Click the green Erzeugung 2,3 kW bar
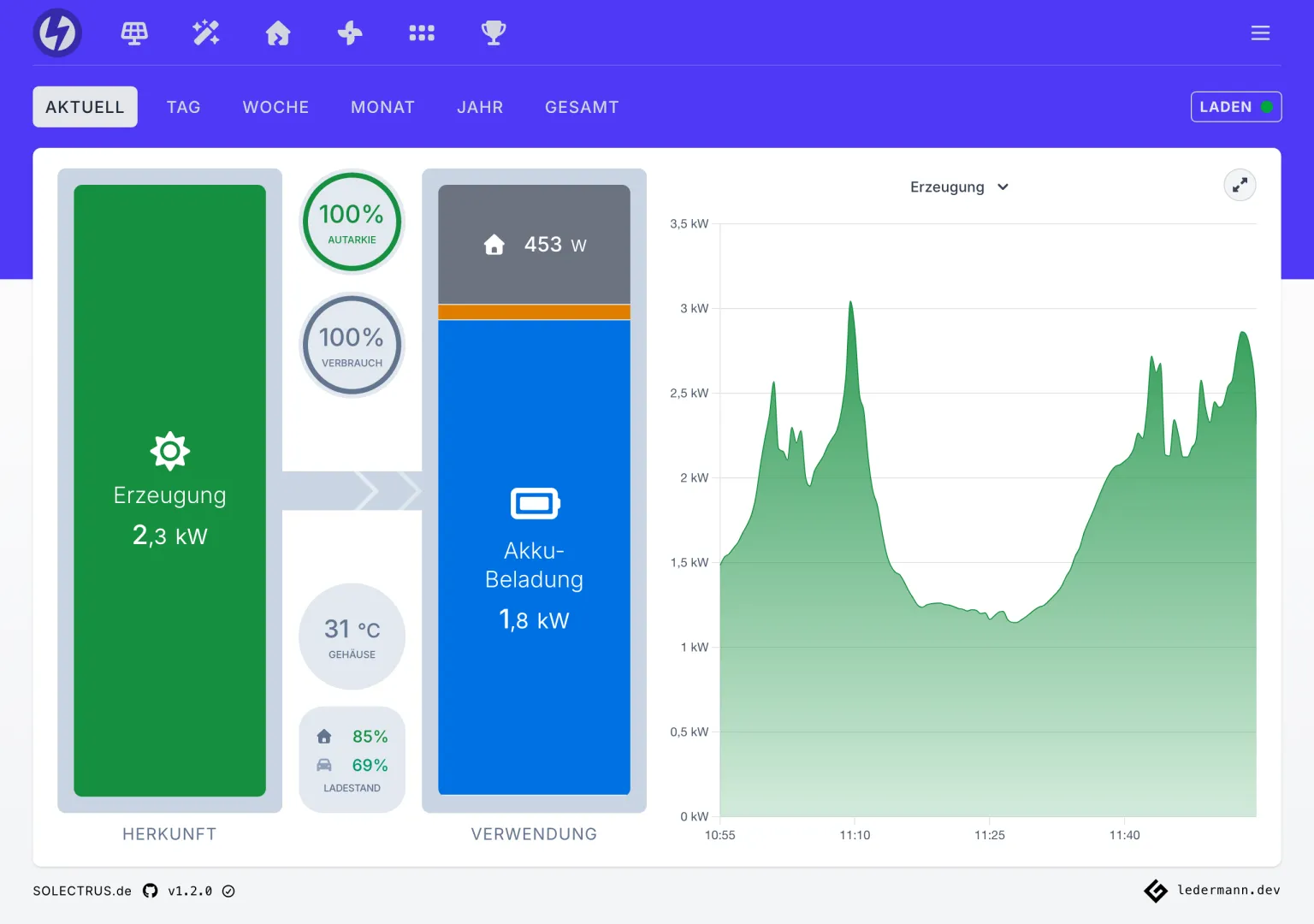The height and width of the screenshot is (924, 1314). click(x=169, y=490)
